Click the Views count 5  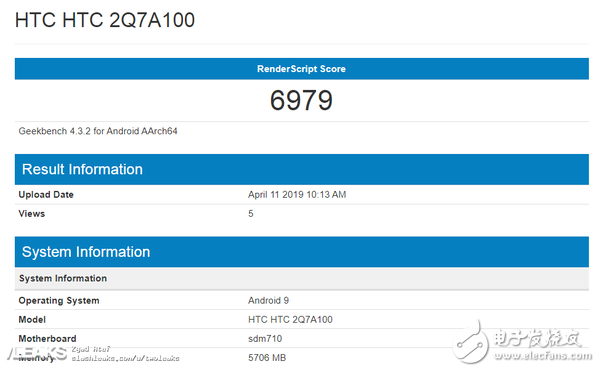coord(251,214)
